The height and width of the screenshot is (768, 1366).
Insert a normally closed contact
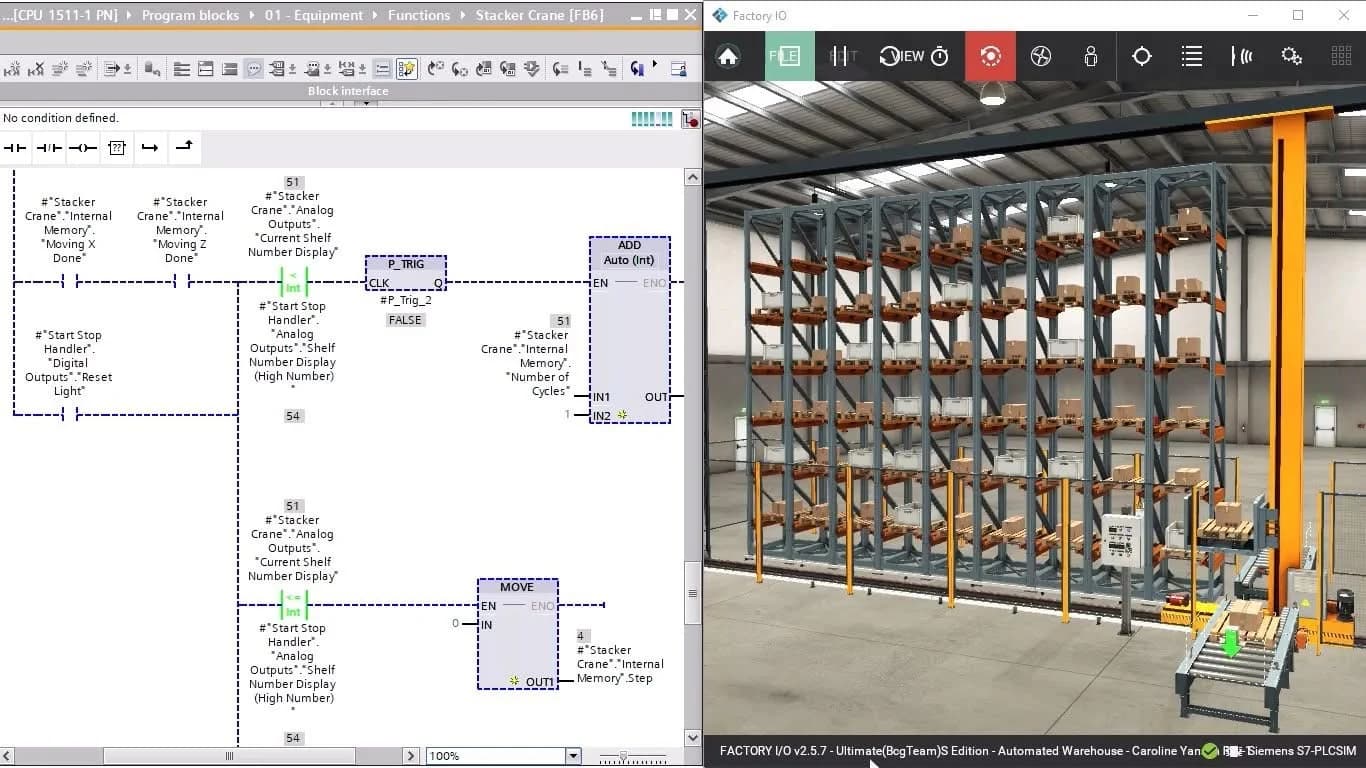pyautogui.click(x=49, y=148)
